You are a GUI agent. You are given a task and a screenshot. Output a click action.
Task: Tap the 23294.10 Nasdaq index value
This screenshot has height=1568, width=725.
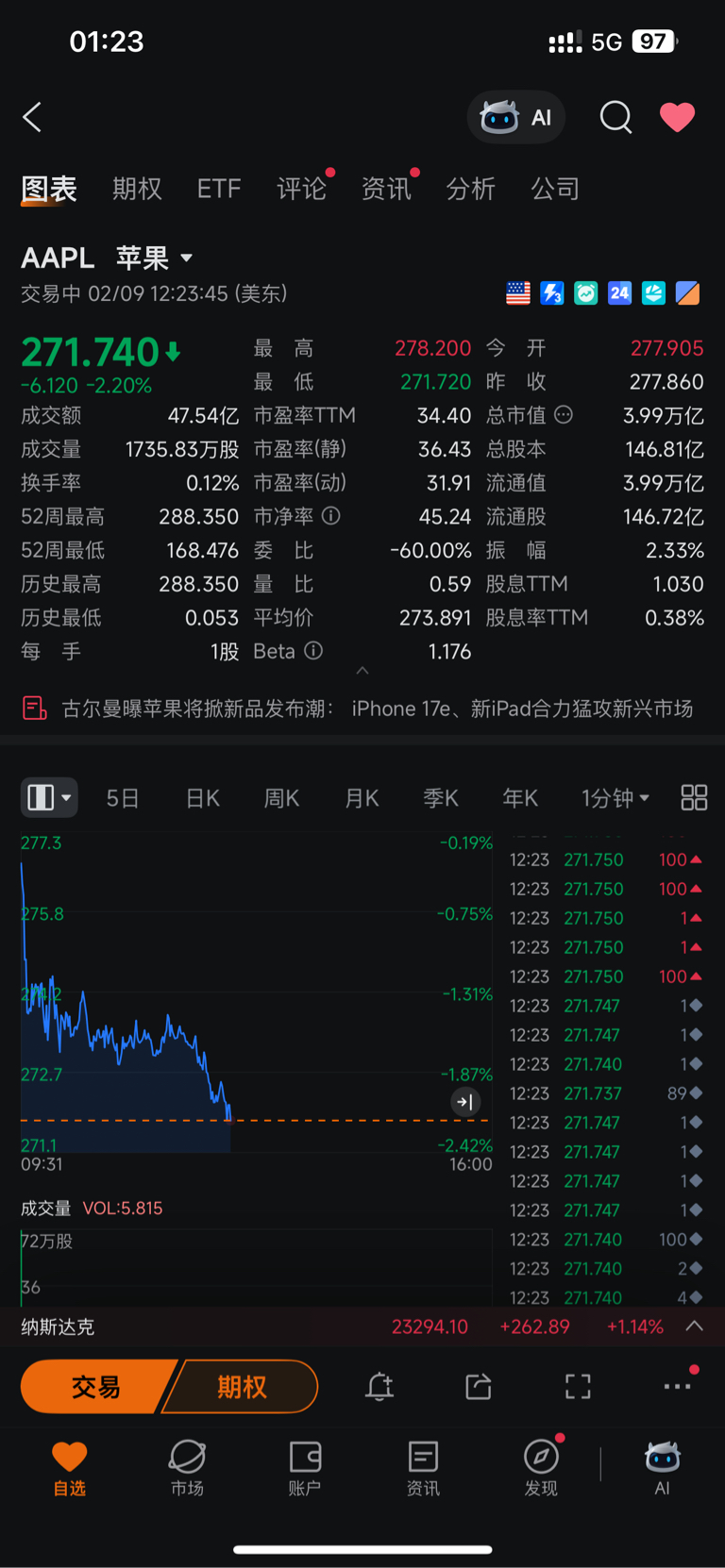coord(430,1326)
